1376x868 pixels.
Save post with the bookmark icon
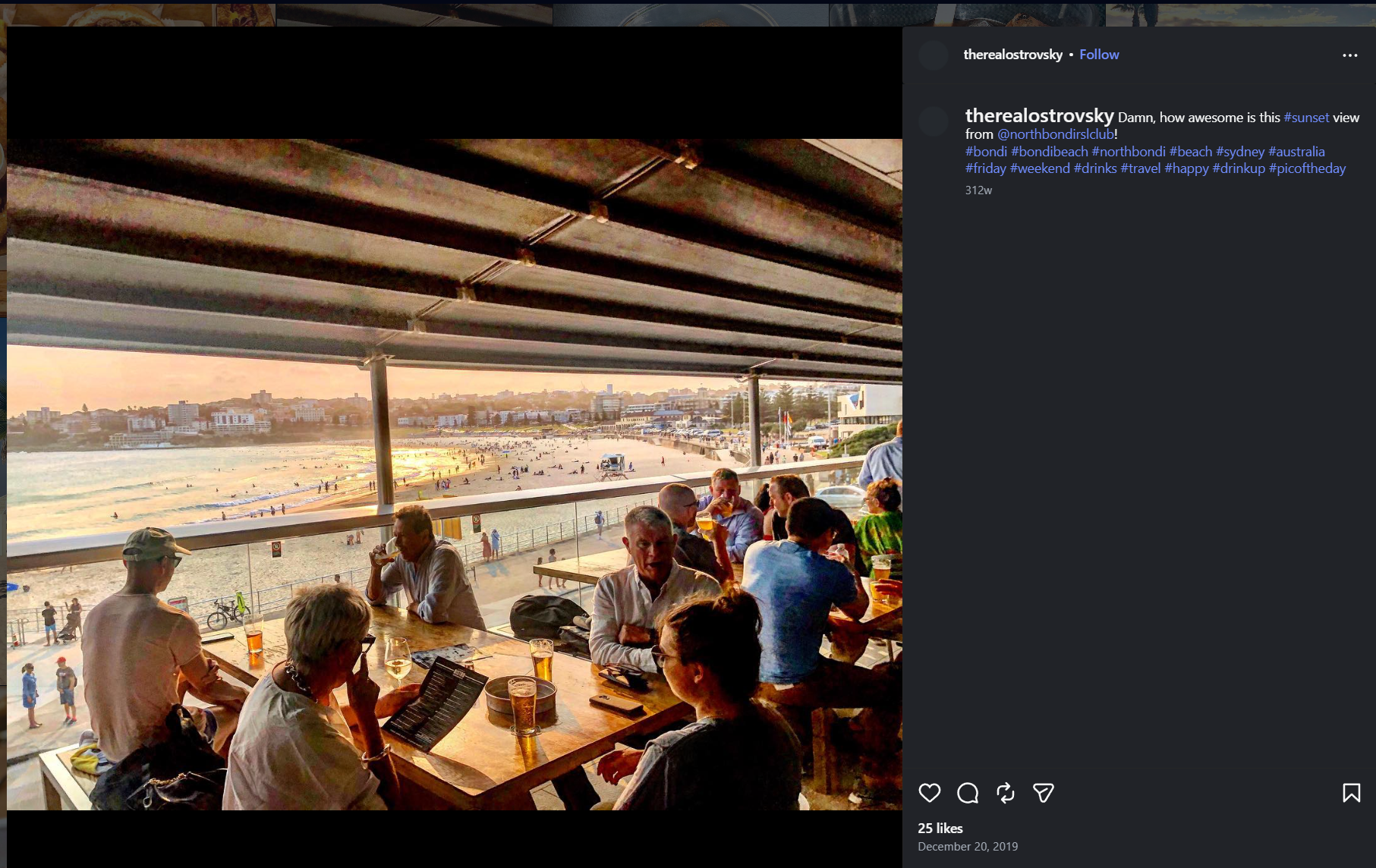(1352, 793)
